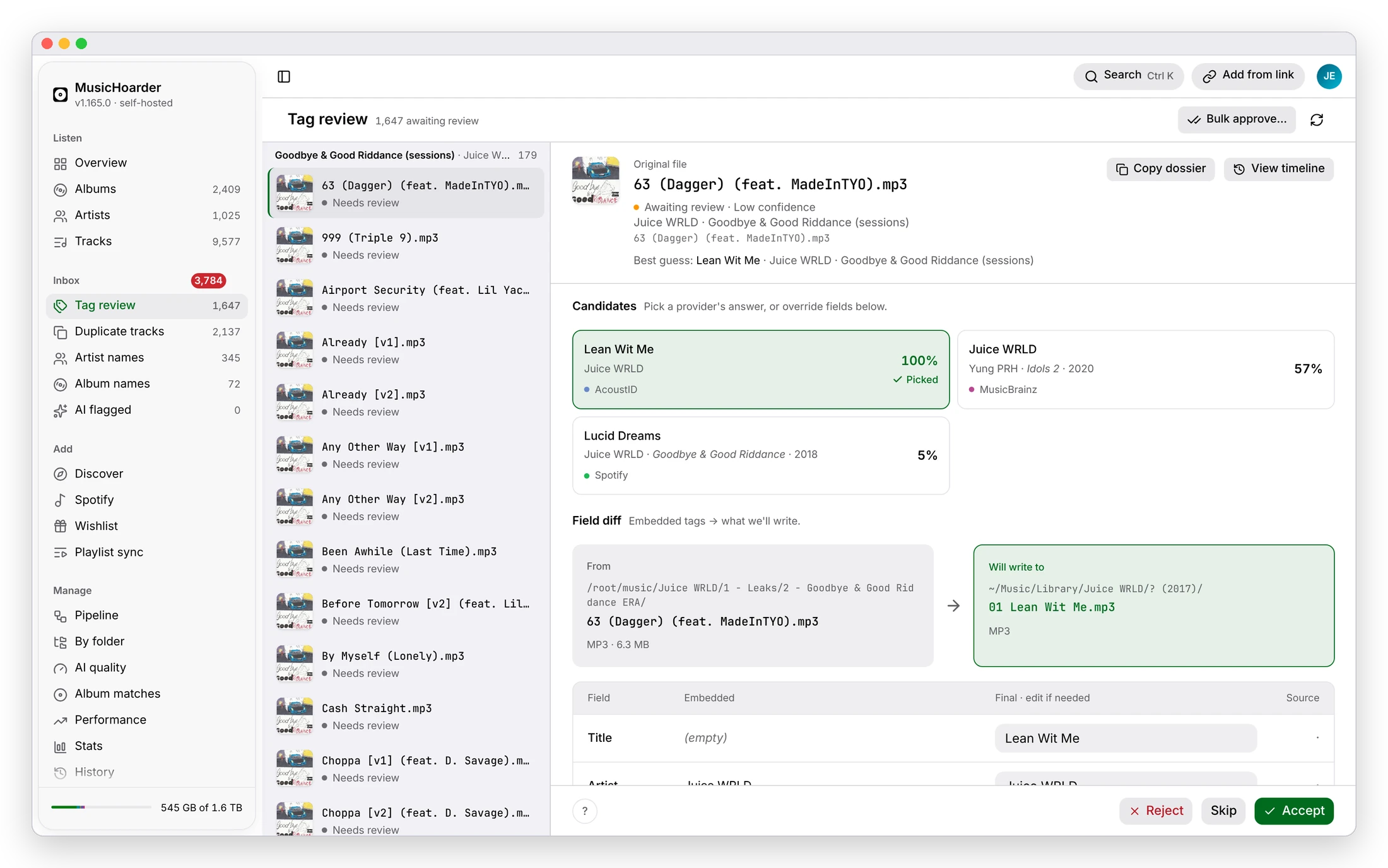Click the MusicHoarder logo icon
The width and height of the screenshot is (1388, 868).
[x=60, y=94]
